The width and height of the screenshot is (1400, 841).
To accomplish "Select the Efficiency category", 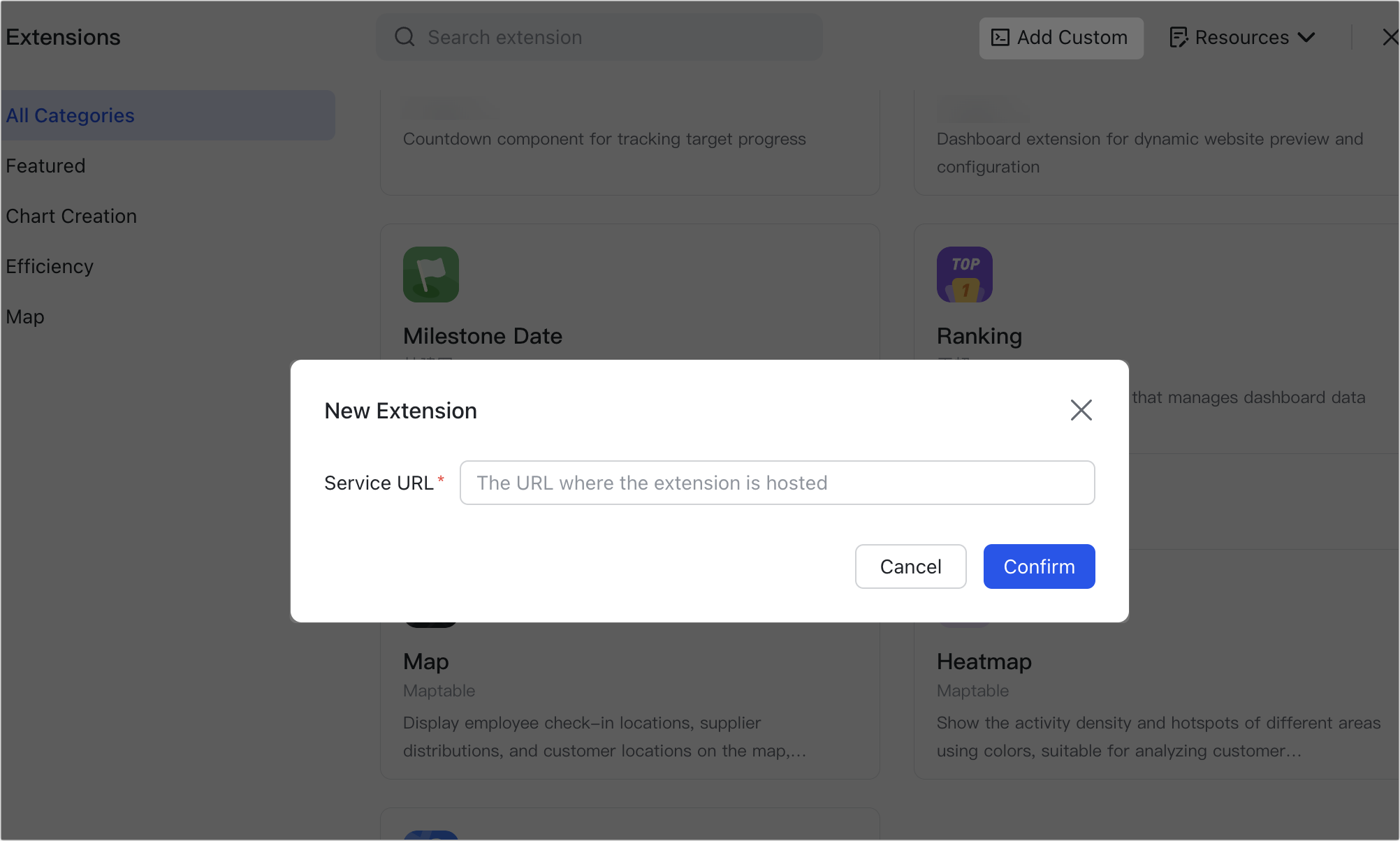I will (50, 266).
